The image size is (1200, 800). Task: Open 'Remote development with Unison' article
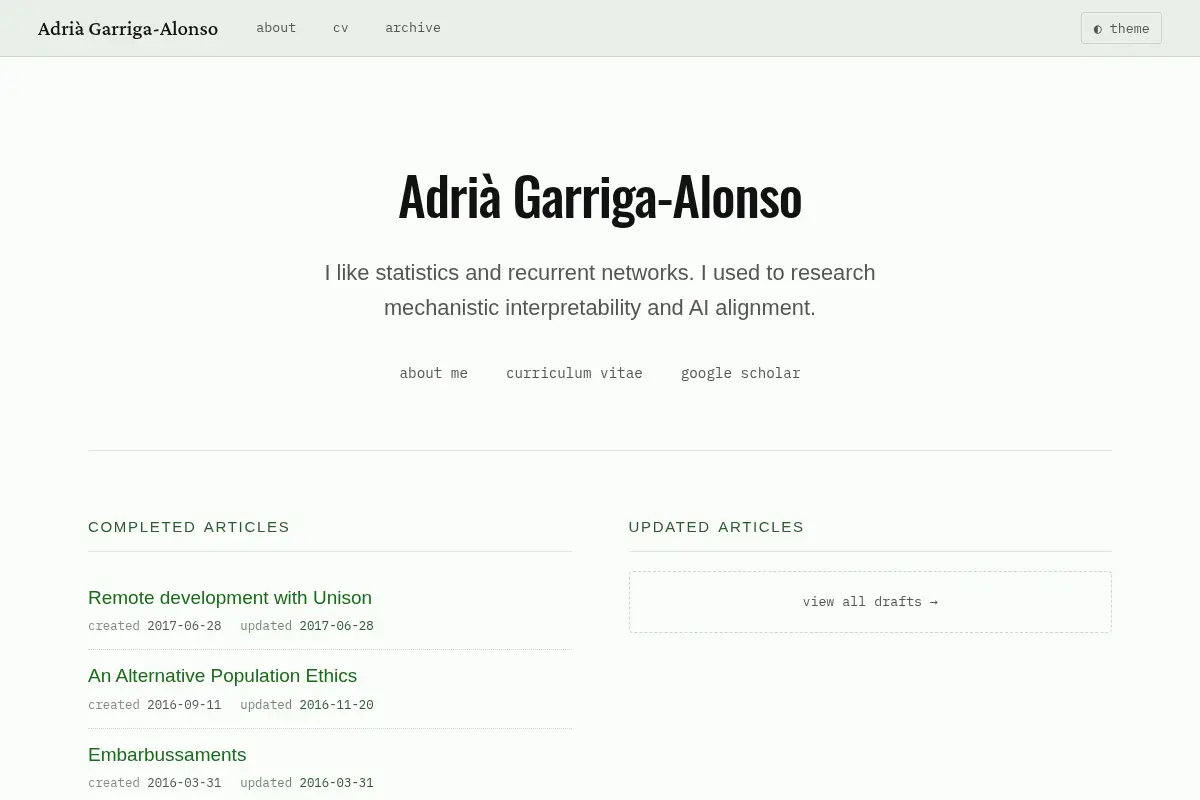(230, 598)
